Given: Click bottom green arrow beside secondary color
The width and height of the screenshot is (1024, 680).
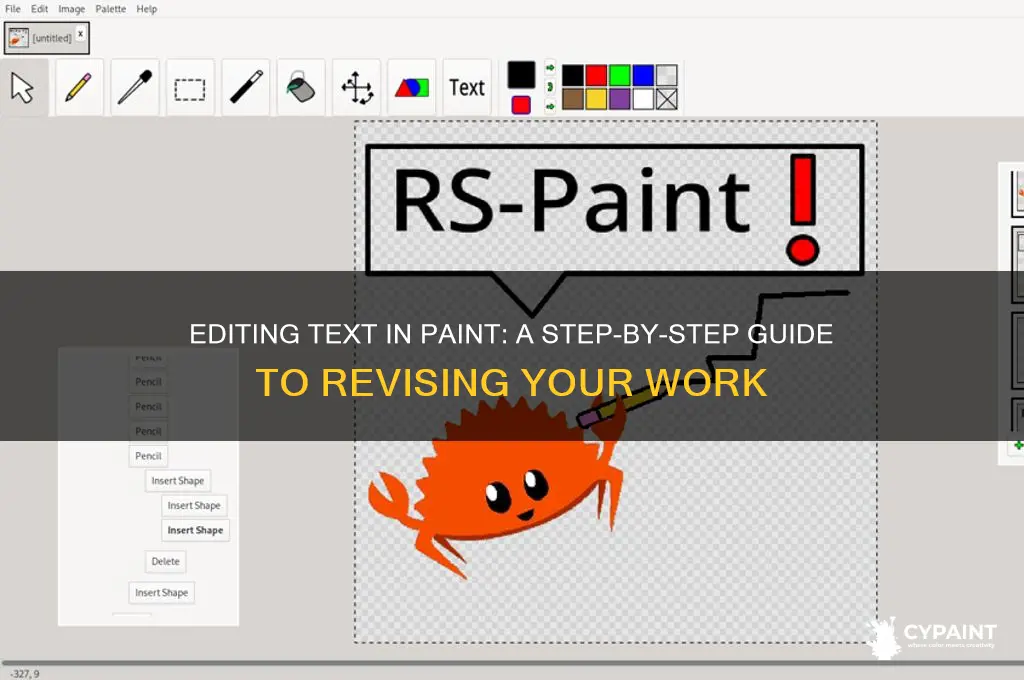Looking at the screenshot, I should (550, 106).
